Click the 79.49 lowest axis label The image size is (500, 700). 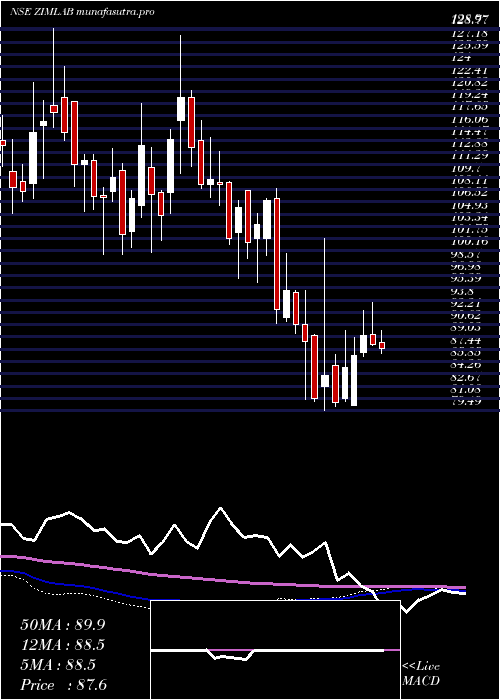[467, 402]
